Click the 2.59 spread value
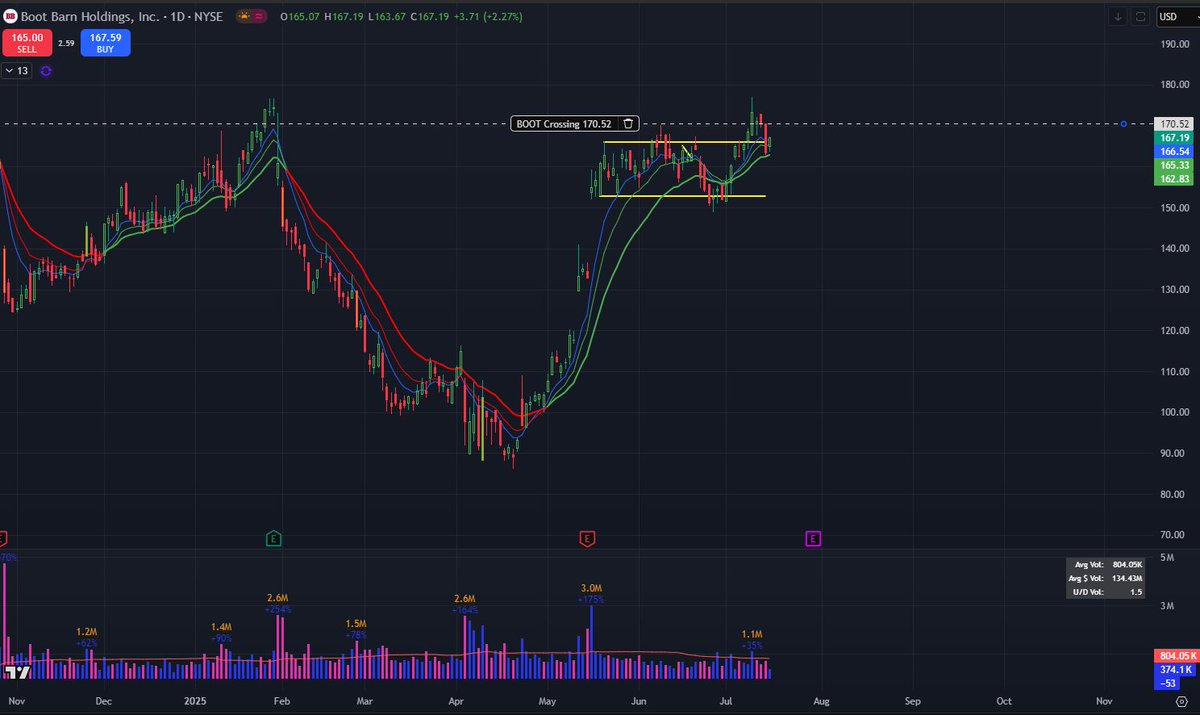The image size is (1200, 715). click(x=66, y=43)
